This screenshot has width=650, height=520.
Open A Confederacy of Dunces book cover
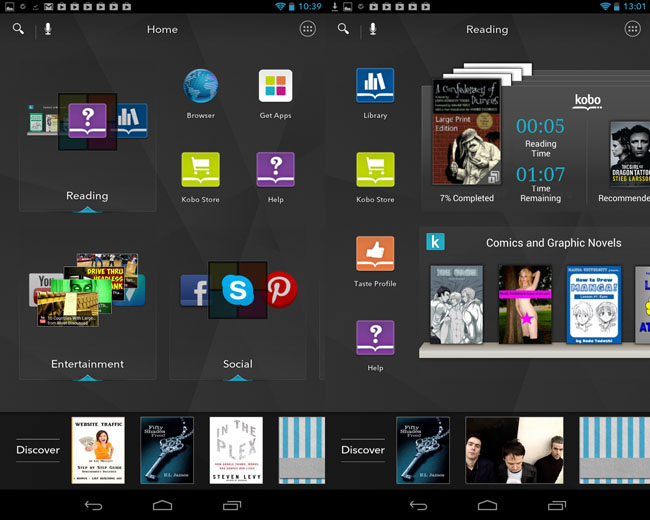pyautogui.click(x=466, y=131)
